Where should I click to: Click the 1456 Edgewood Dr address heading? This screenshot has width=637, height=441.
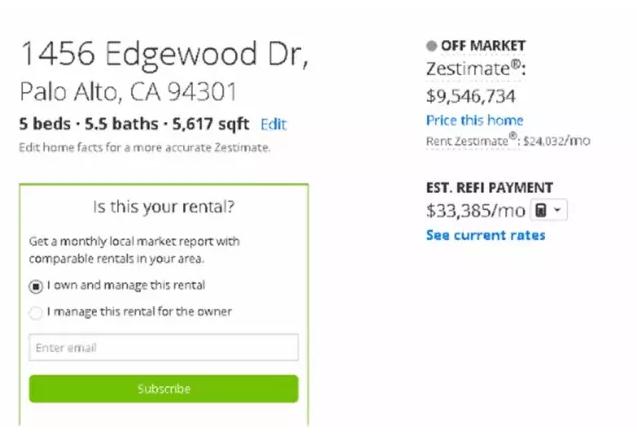click(x=163, y=54)
